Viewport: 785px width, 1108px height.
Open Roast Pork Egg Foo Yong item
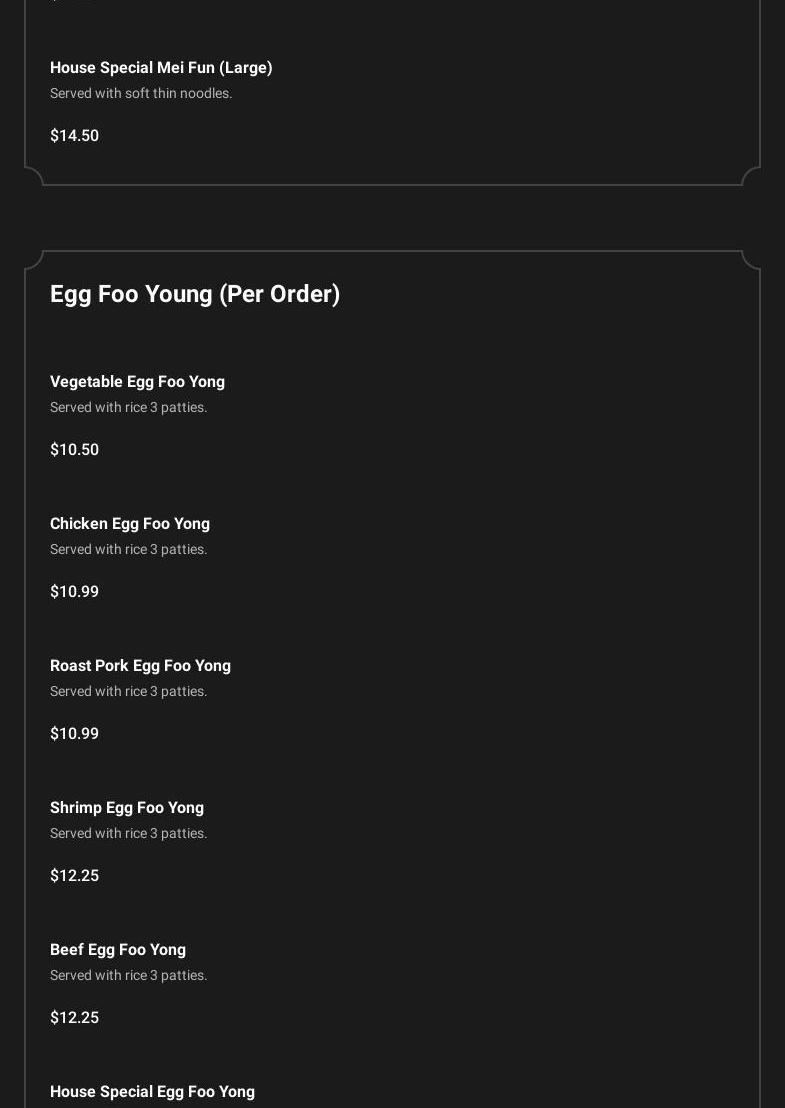pyautogui.click(x=140, y=666)
